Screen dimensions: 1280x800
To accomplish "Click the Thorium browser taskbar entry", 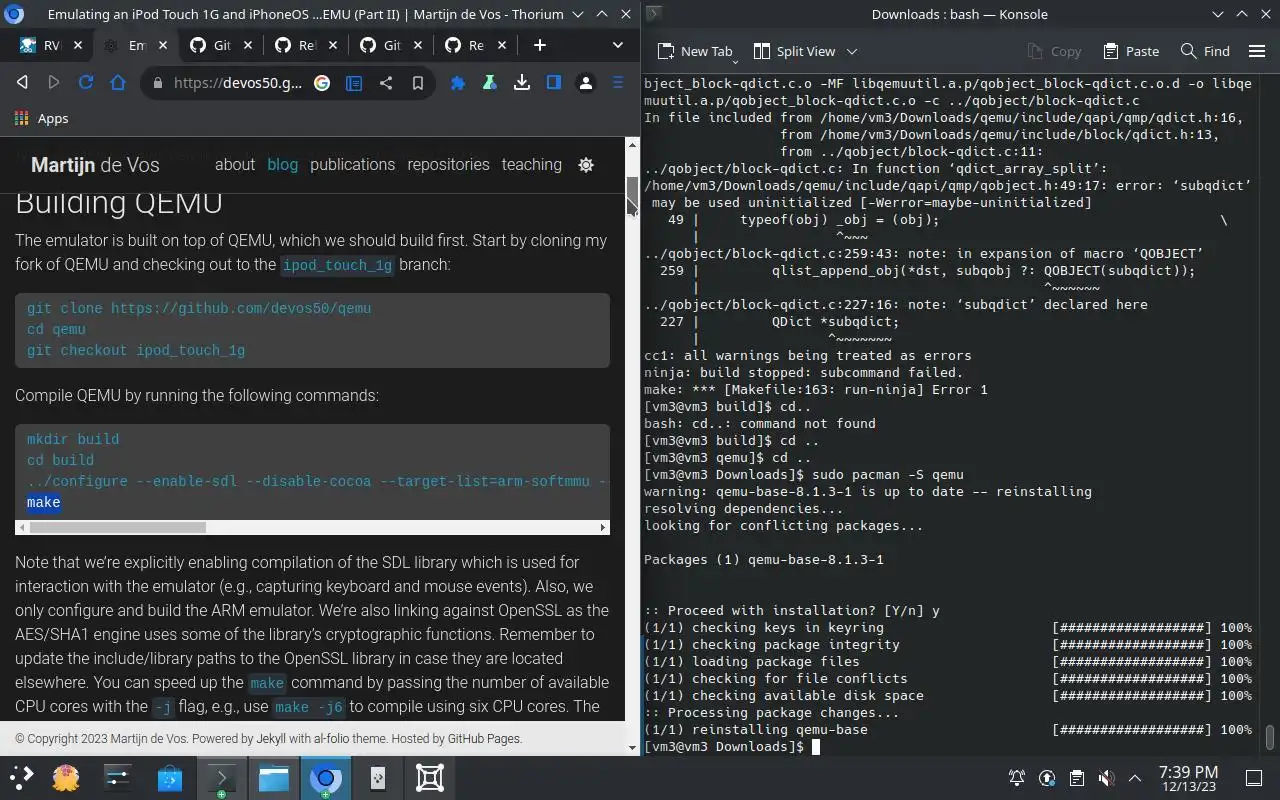I will 326,777.
